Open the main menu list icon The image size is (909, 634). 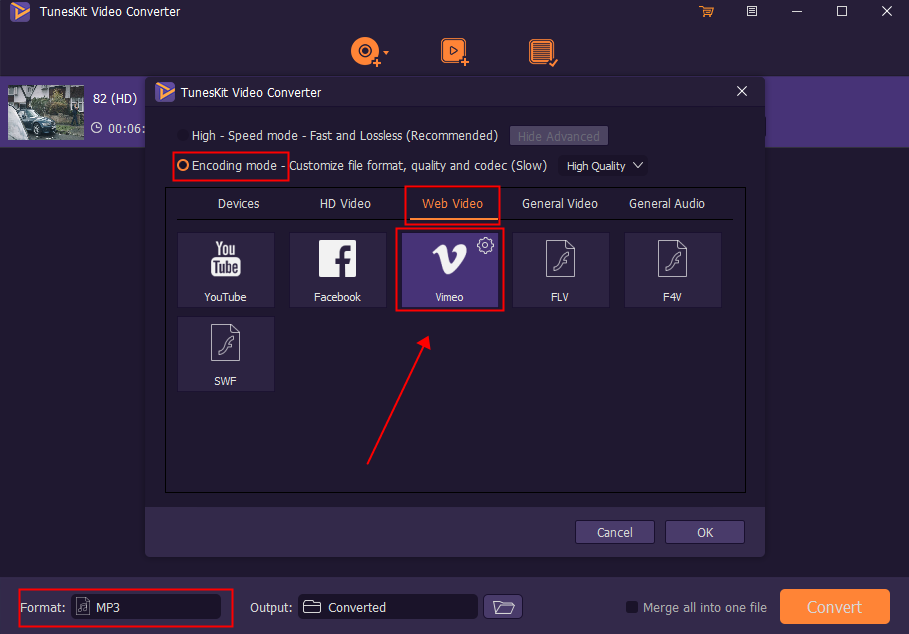point(752,12)
